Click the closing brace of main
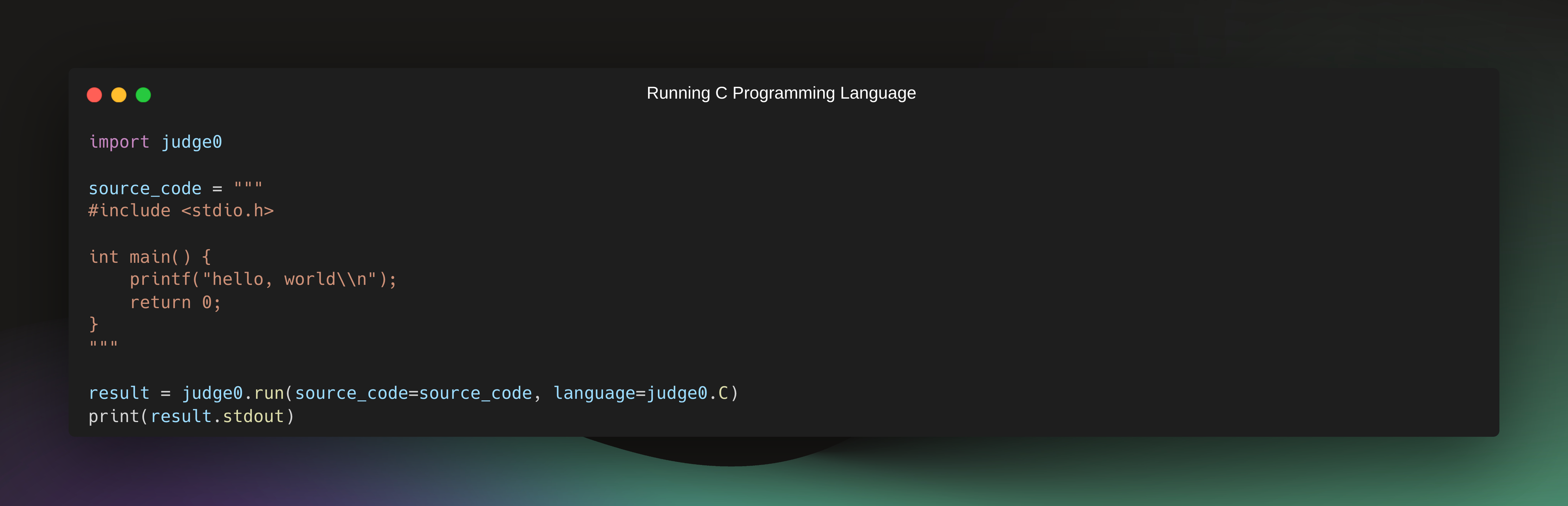The width and height of the screenshot is (1568, 506). click(x=94, y=325)
